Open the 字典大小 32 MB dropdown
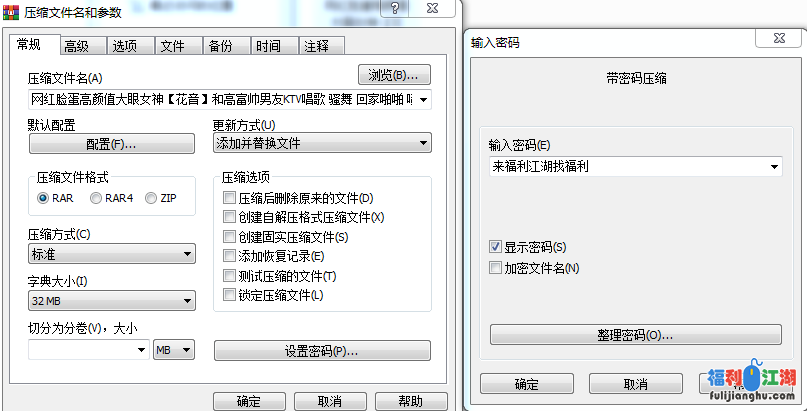This screenshot has height=411, width=807. pos(112,301)
